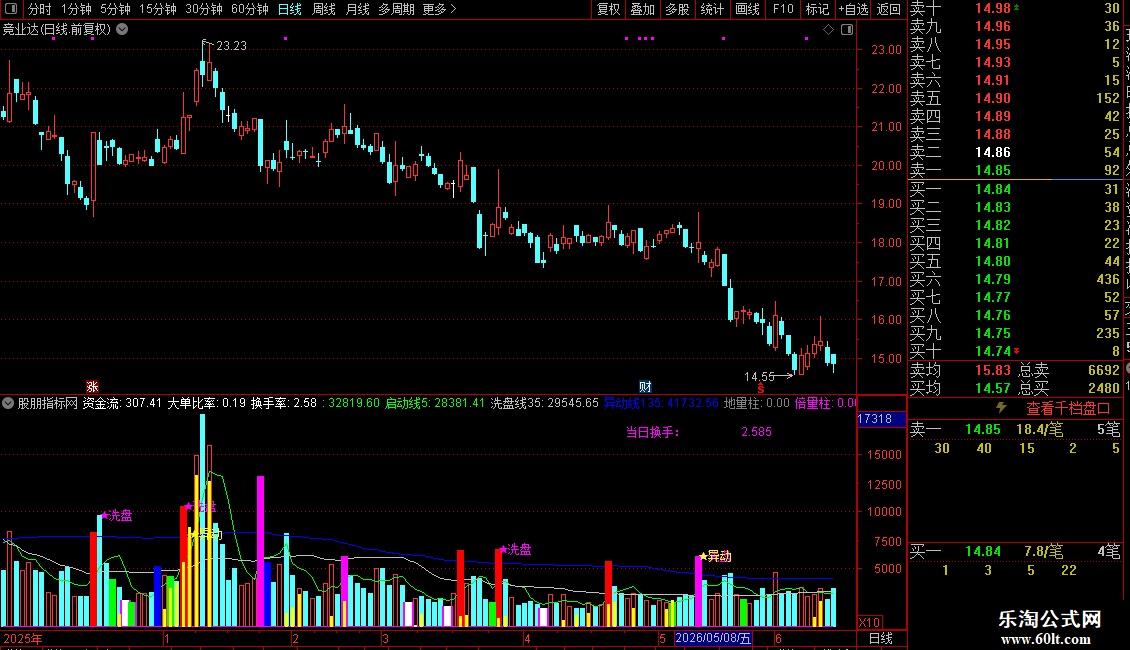Select the 15分钟 period
Viewport: 1130px width, 650px height.
pos(157,9)
